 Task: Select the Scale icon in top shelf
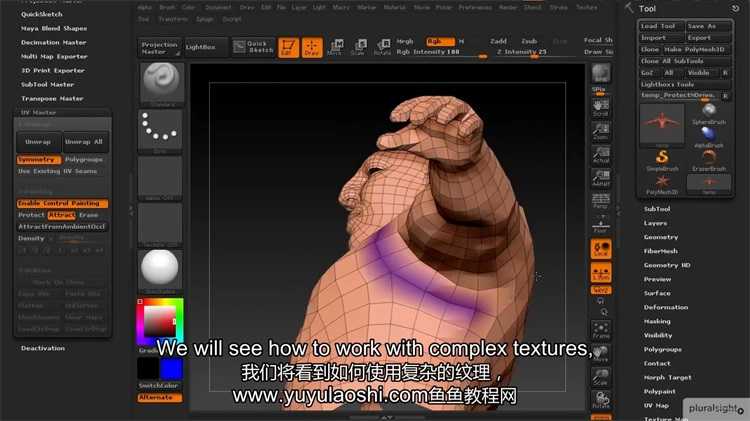[x=359, y=47]
